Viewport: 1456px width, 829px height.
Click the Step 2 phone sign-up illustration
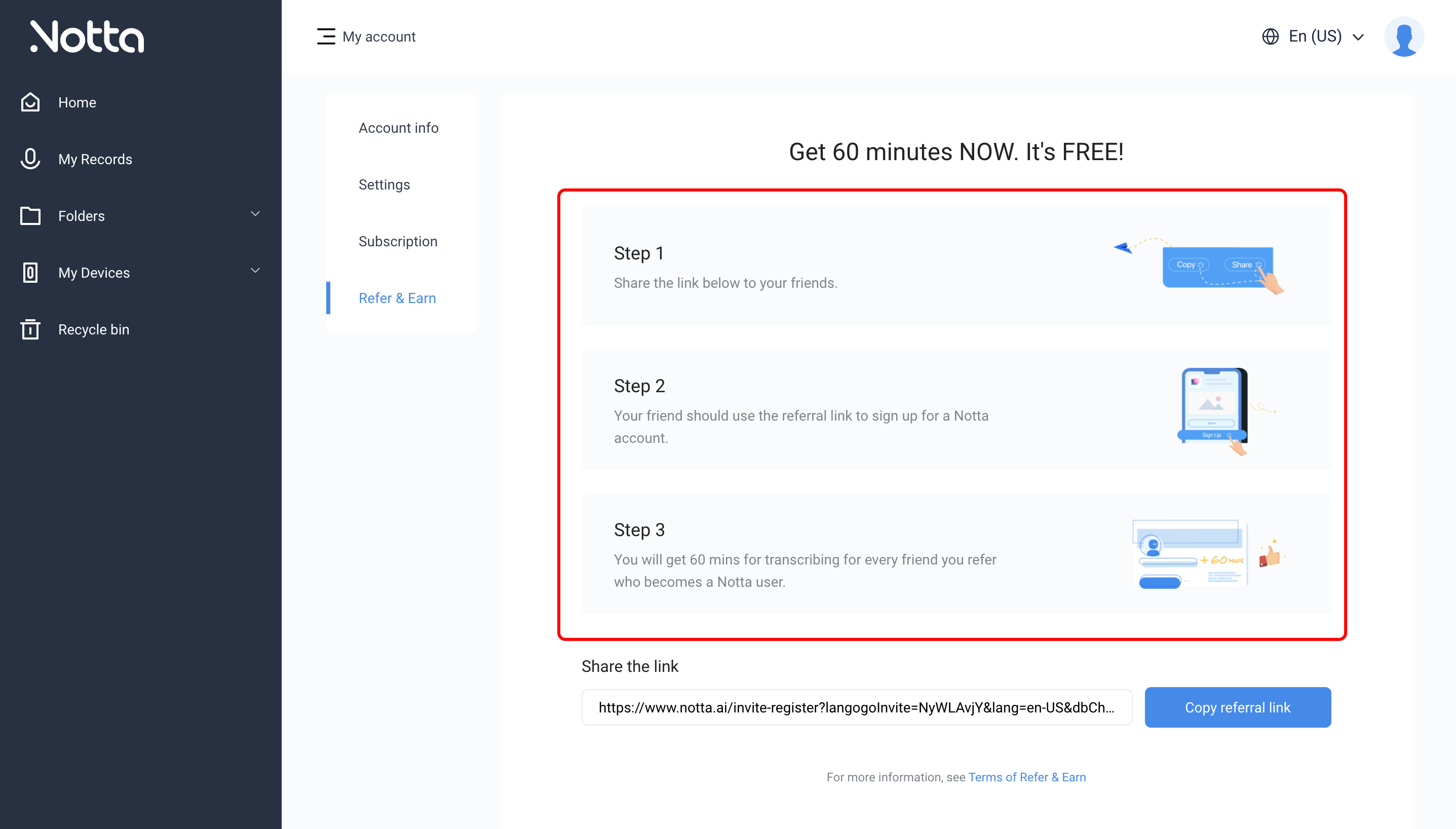[x=1225, y=411]
